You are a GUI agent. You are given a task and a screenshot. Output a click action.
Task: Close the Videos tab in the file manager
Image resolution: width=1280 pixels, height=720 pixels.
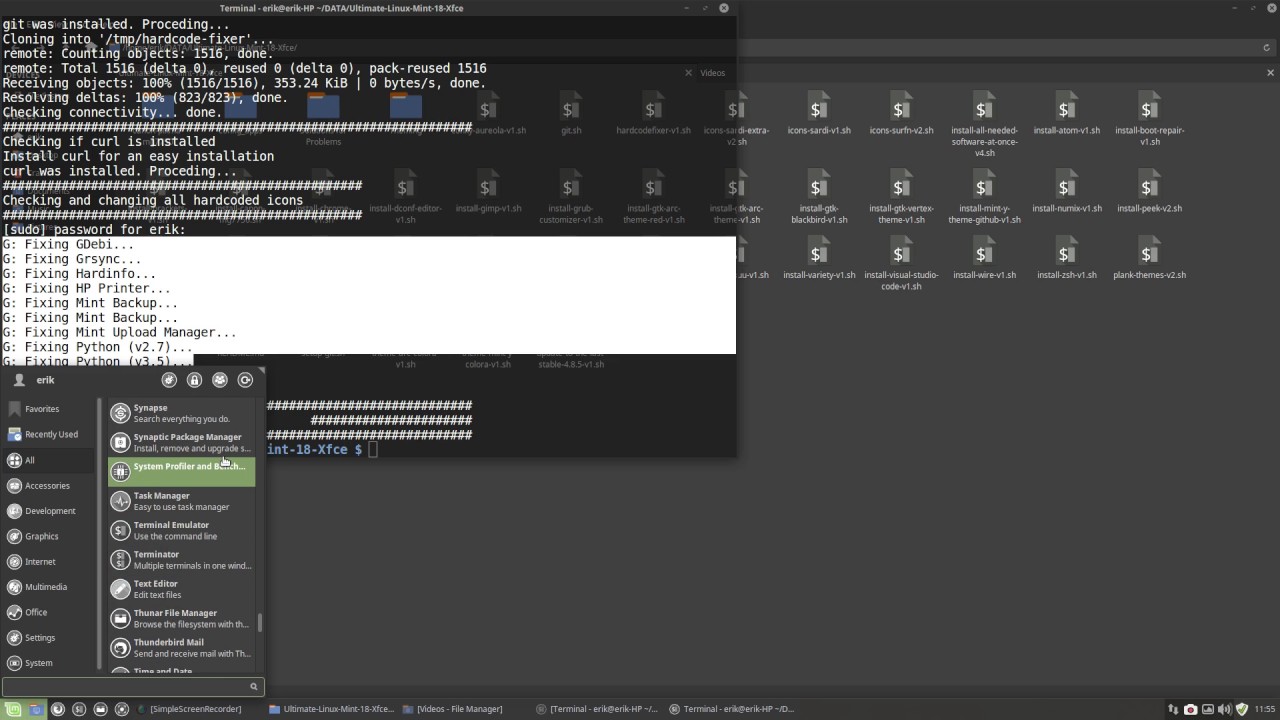tap(1271, 73)
